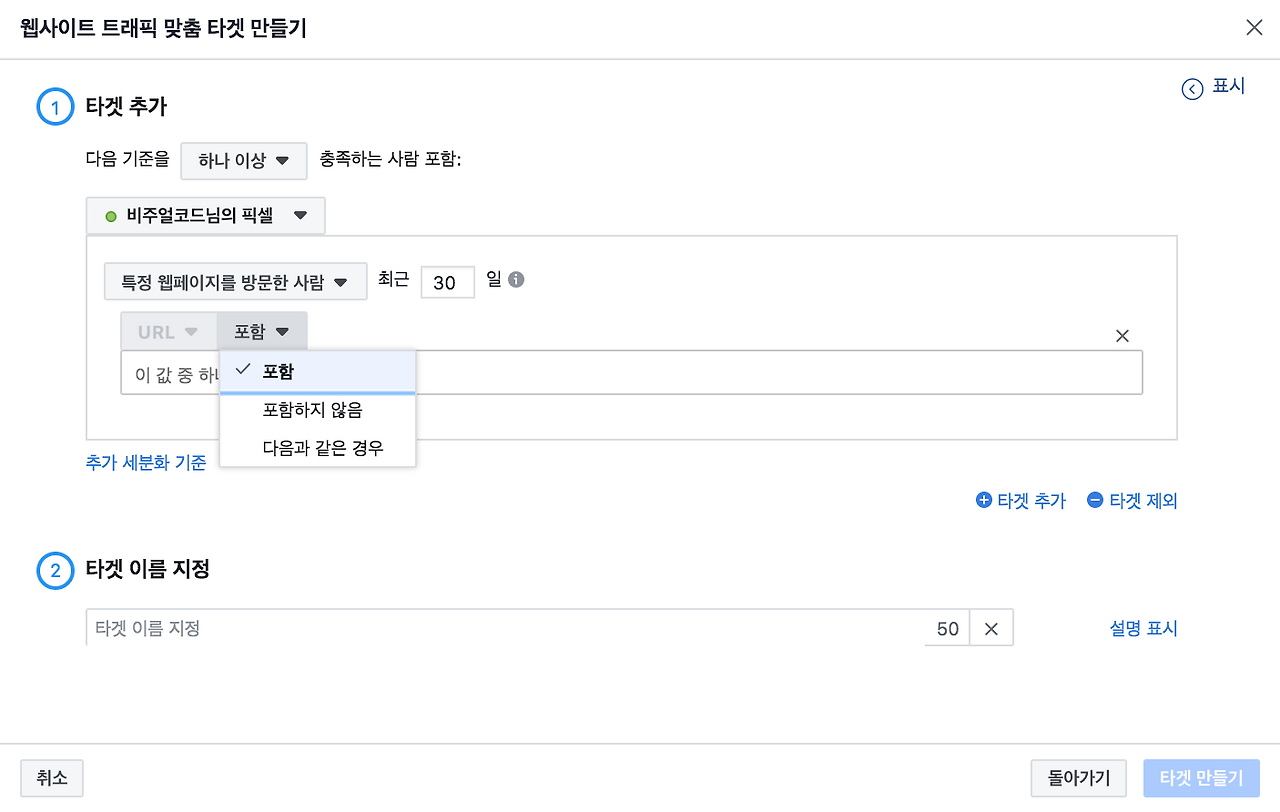This screenshot has height=812, width=1280.
Task: Open the 비주얼코드님의 픽셀 dropdown
Action: coord(205,215)
